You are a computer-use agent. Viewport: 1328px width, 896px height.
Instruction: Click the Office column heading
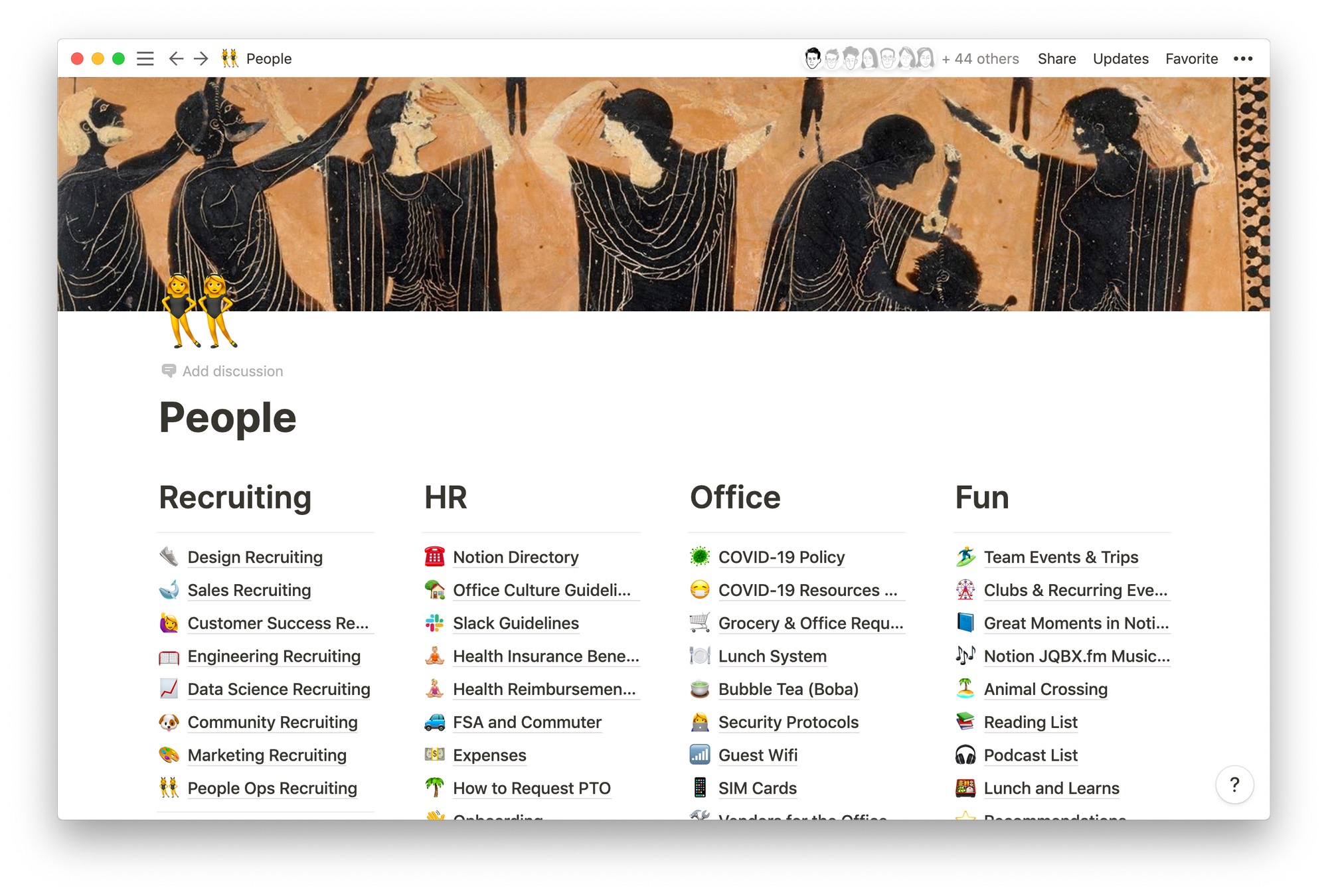pos(735,497)
